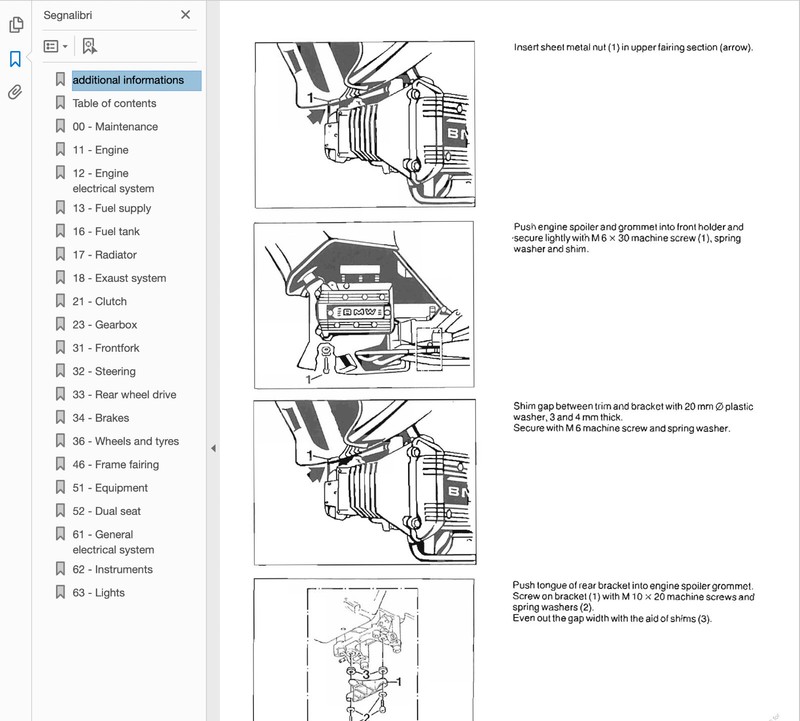Open '12 - Engine electrical system' bookmark
This screenshot has width=800, height=721.
click(x=113, y=181)
